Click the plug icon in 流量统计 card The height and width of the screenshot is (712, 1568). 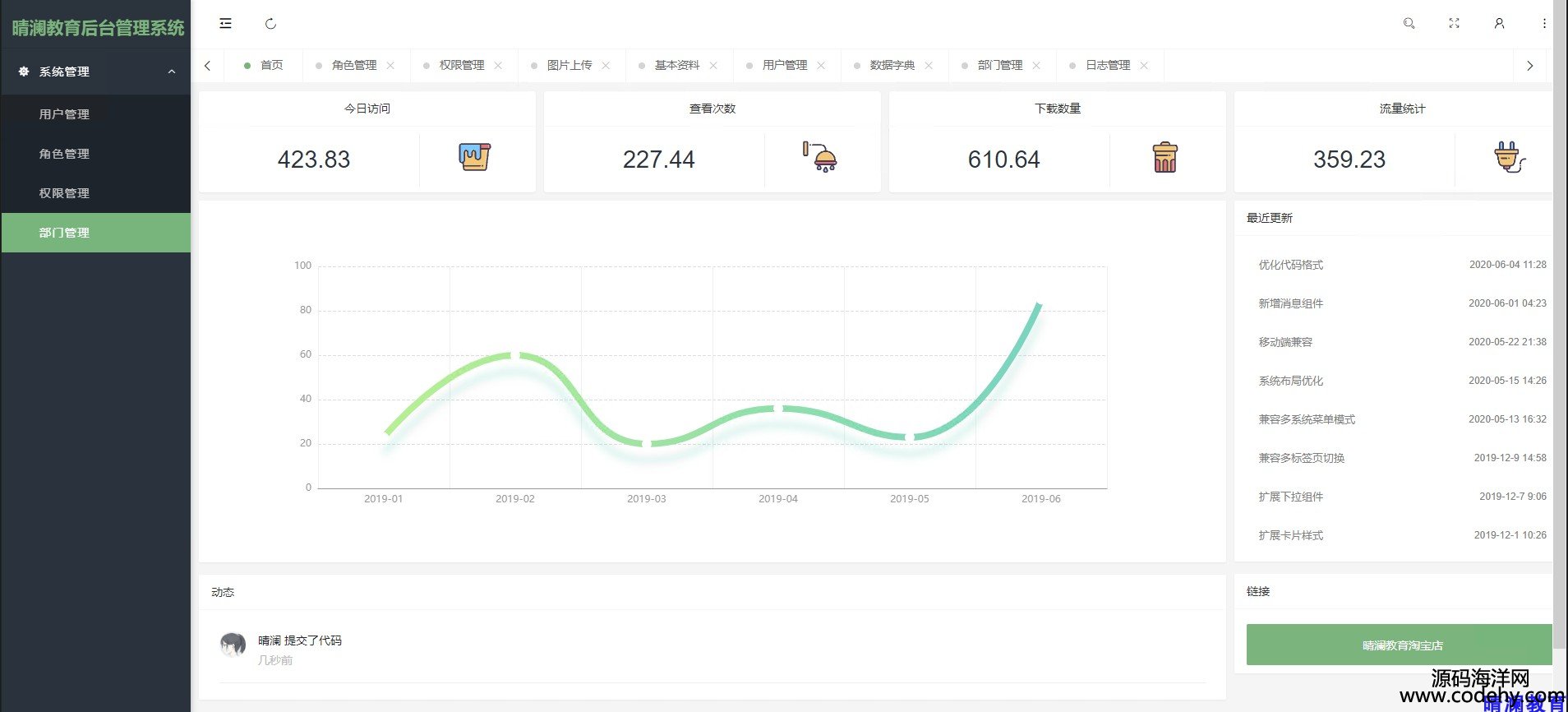tap(1509, 157)
